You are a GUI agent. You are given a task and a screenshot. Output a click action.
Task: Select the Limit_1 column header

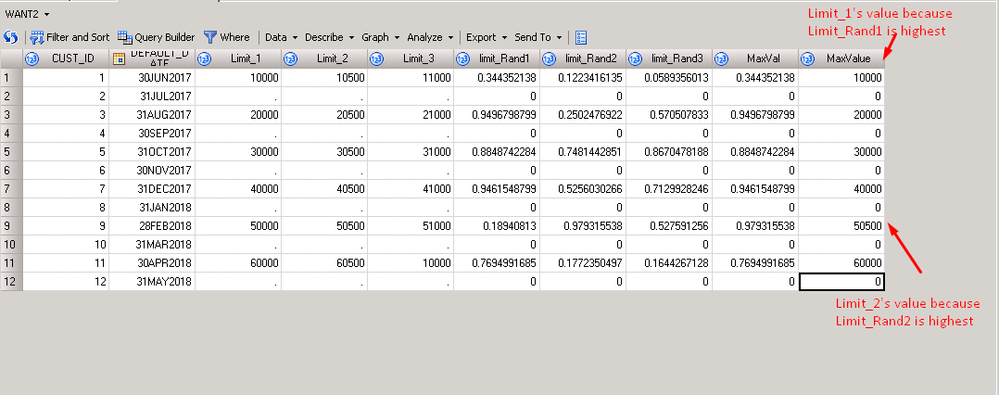(x=238, y=59)
